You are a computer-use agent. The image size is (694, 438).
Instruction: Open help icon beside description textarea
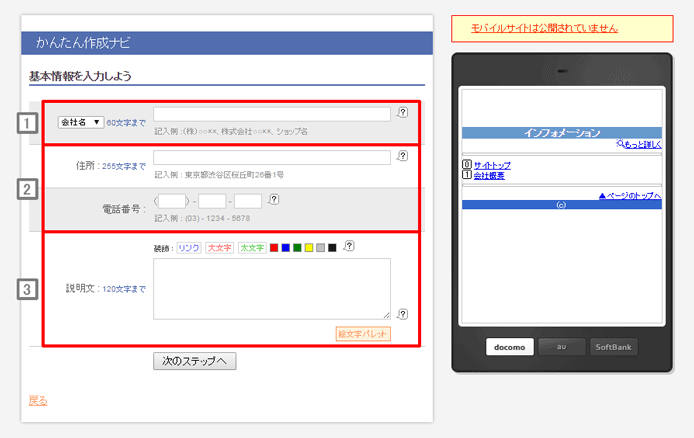[402, 313]
